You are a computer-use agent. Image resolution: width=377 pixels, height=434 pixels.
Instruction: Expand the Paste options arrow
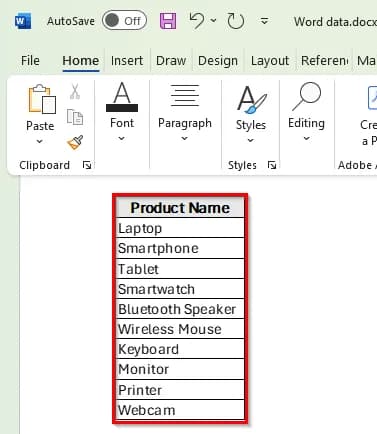[x=40, y=141]
